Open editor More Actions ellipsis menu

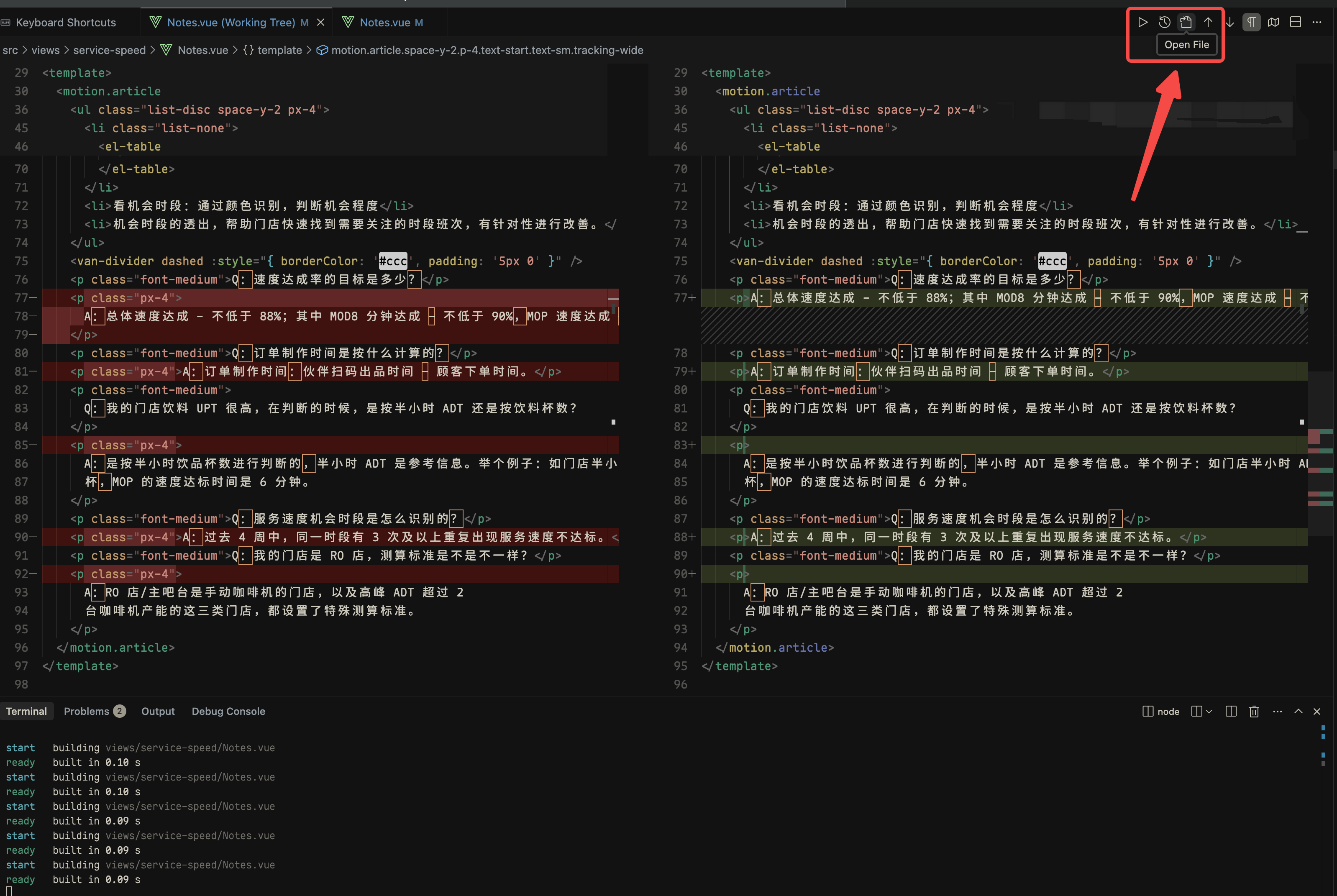[1317, 22]
